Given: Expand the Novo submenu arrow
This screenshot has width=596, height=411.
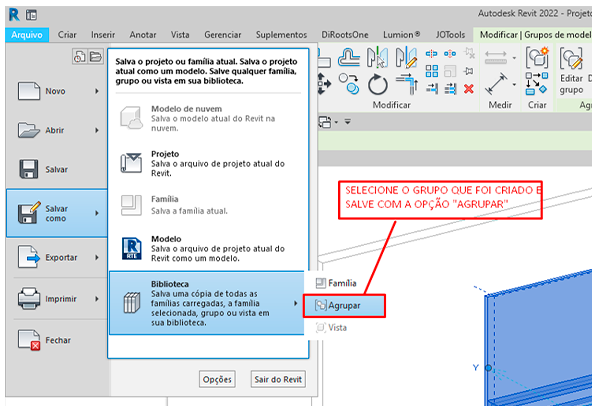Looking at the screenshot, I should (x=97, y=91).
